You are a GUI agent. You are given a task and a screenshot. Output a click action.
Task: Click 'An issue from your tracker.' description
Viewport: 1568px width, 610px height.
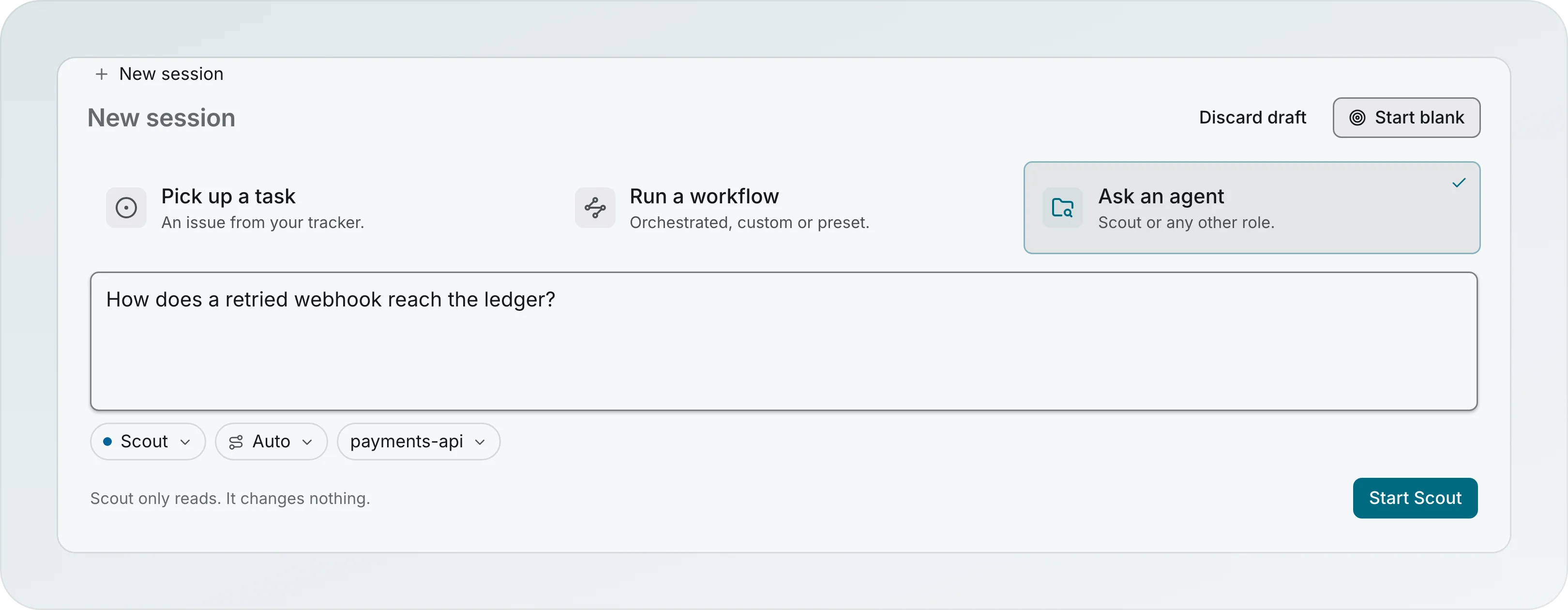pyautogui.click(x=262, y=223)
